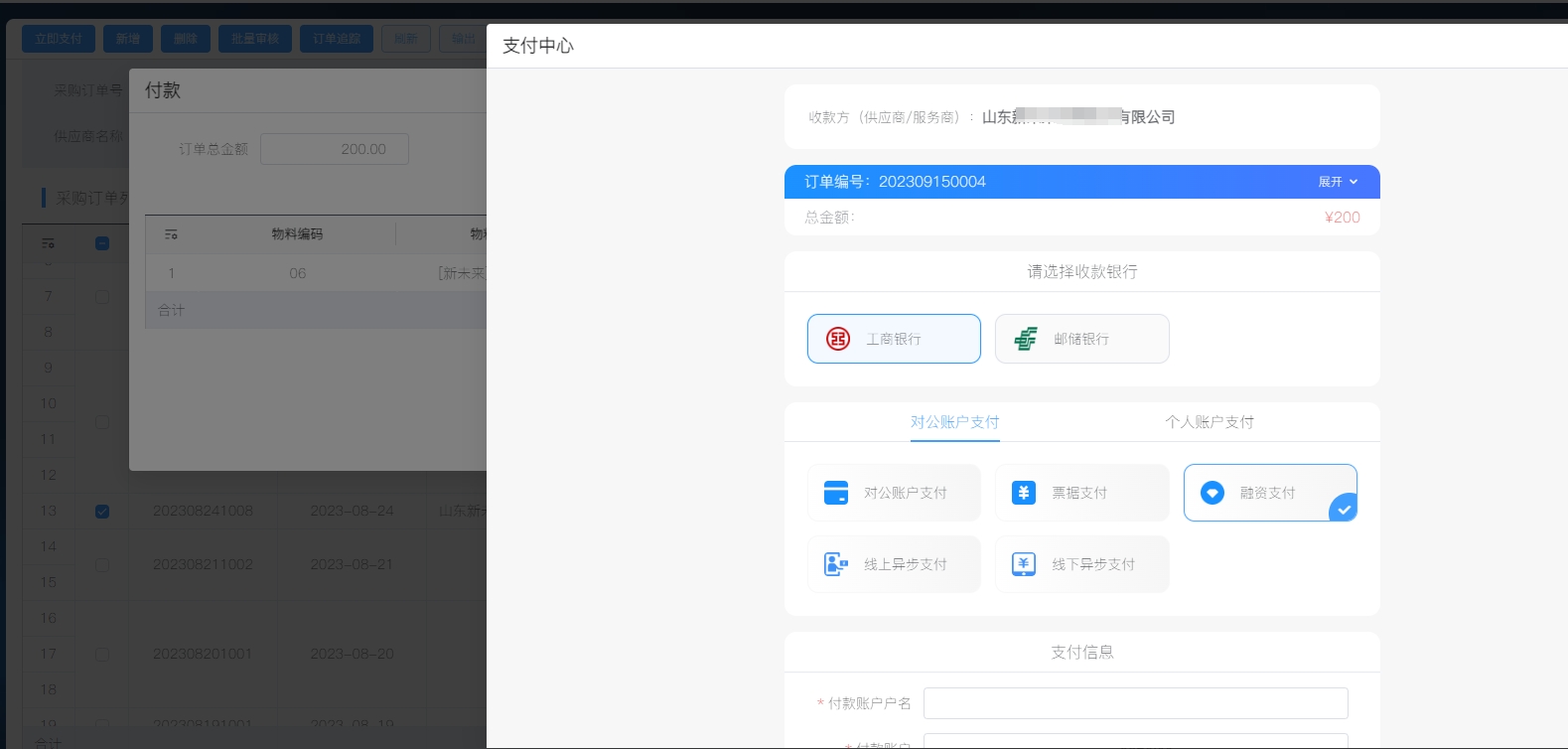
Task: Pick the 票据支付 yen icon
Action: (1024, 493)
